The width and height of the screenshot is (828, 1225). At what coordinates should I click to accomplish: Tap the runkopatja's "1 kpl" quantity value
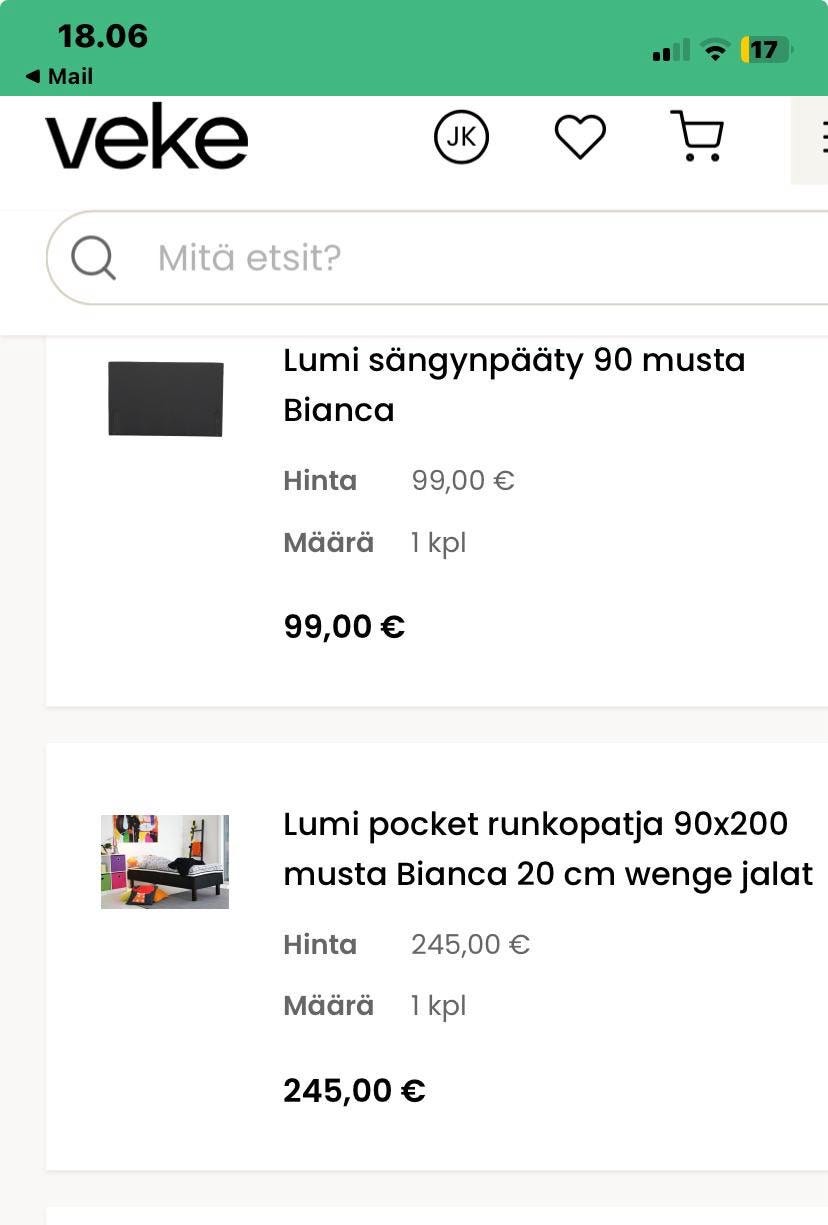438,1006
